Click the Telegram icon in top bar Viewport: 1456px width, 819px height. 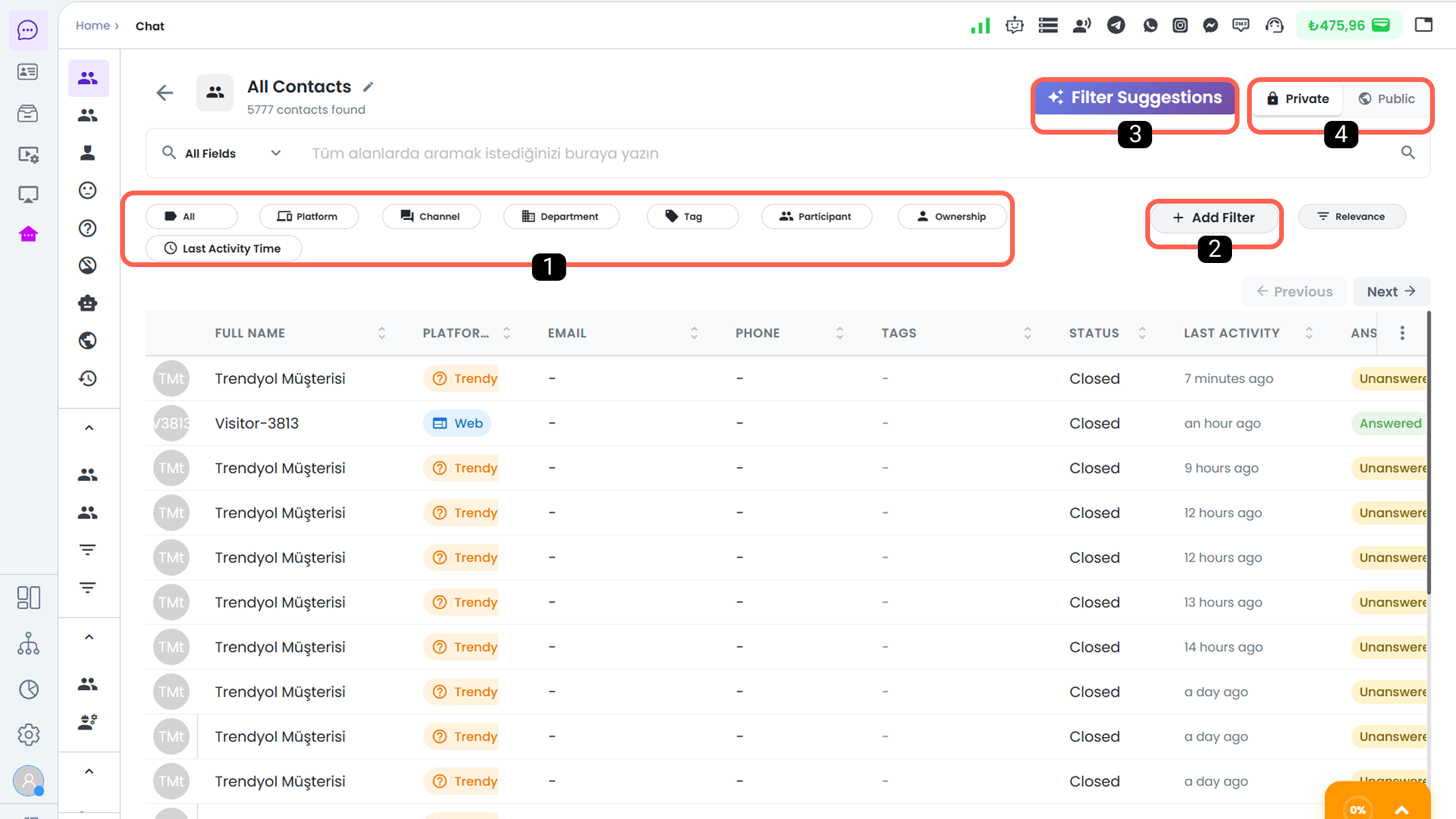click(x=1116, y=26)
